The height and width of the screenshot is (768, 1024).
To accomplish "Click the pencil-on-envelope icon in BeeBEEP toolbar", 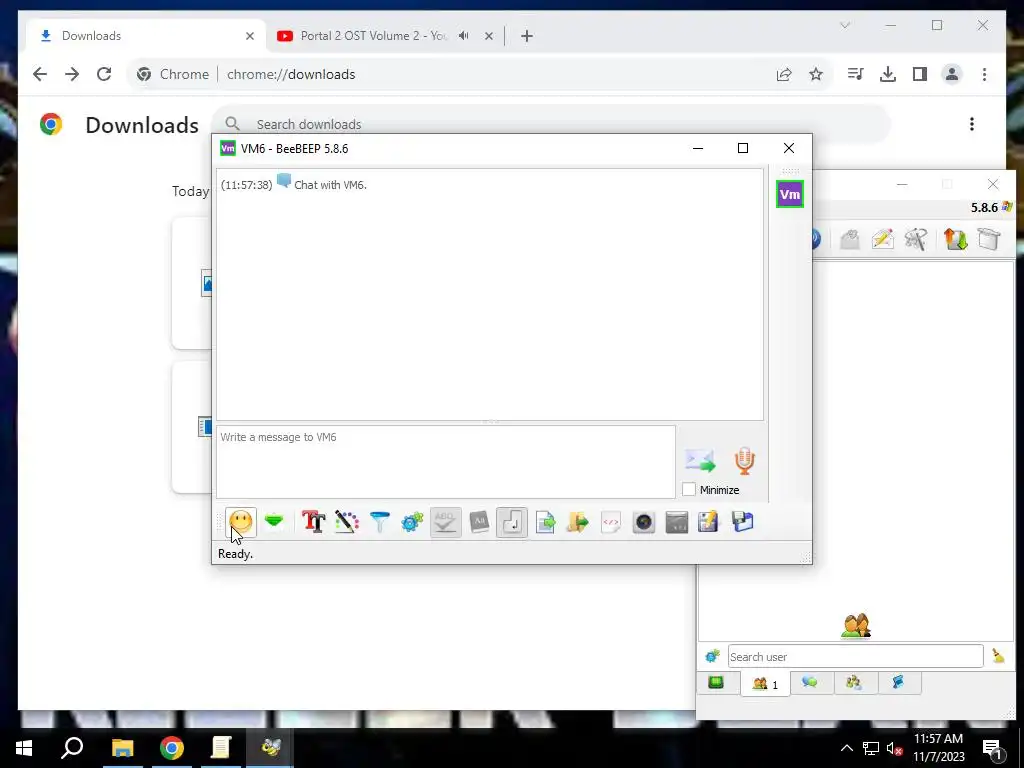I will (882, 239).
